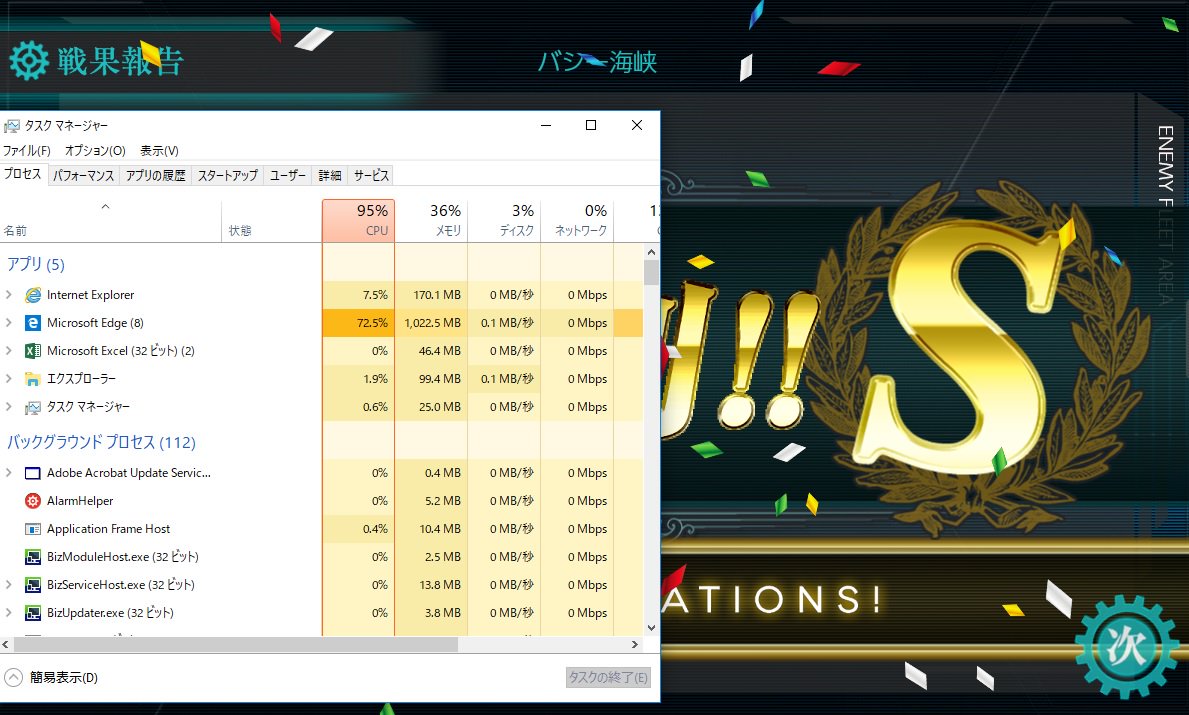Screen dimensions: 1189x715
Task: Switch to the パフォーマンス tab
Action: (83, 176)
